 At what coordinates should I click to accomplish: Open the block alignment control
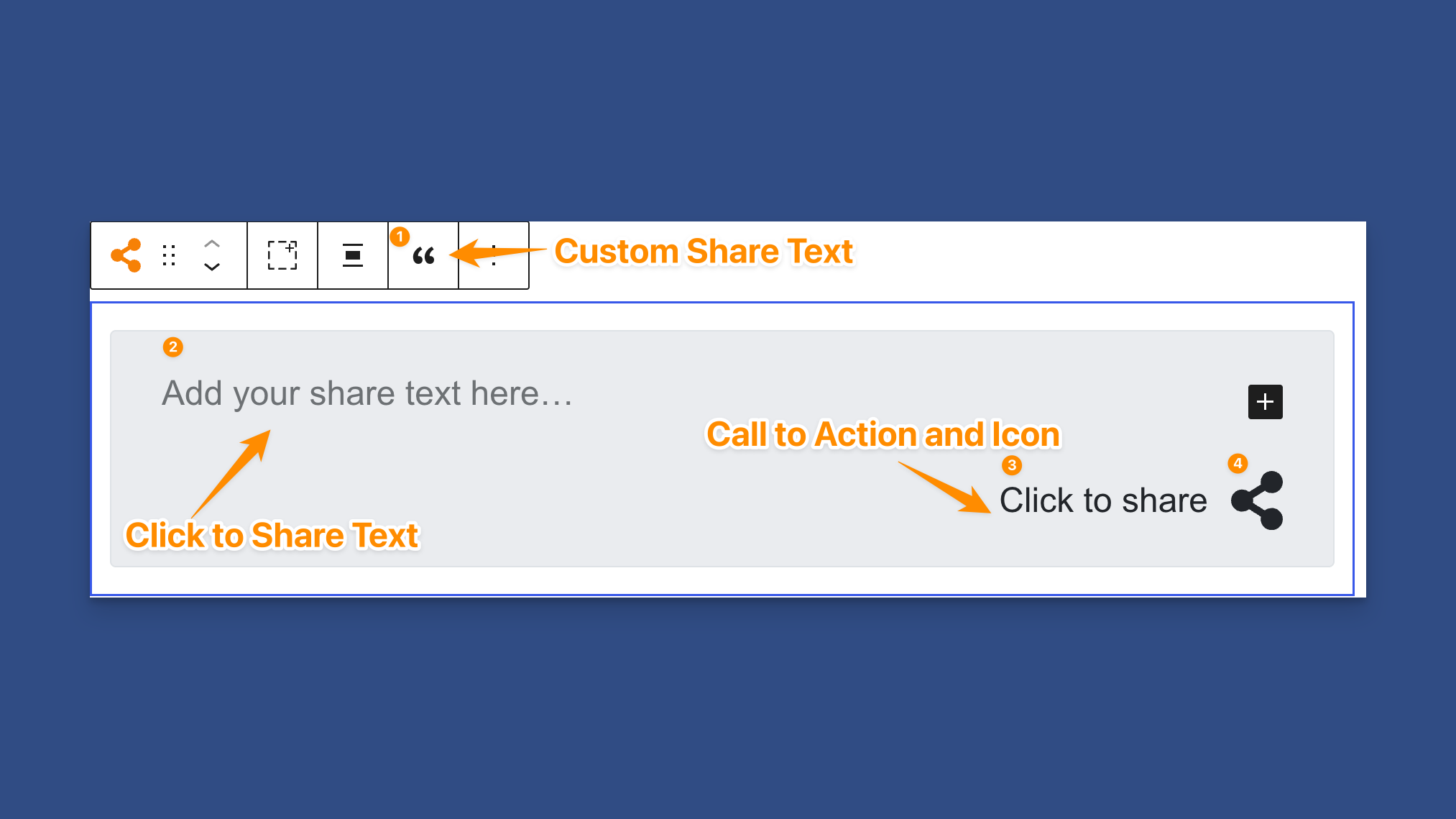point(352,255)
